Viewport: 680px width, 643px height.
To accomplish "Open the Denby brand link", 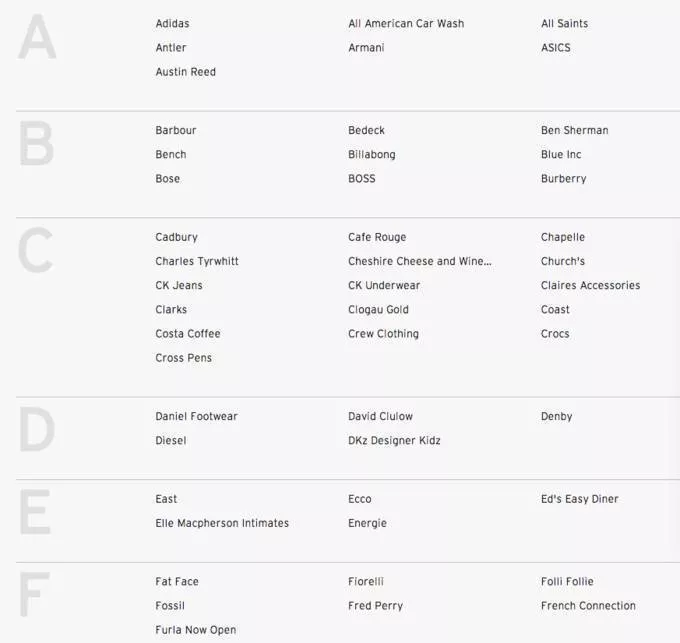I will tap(556, 417).
